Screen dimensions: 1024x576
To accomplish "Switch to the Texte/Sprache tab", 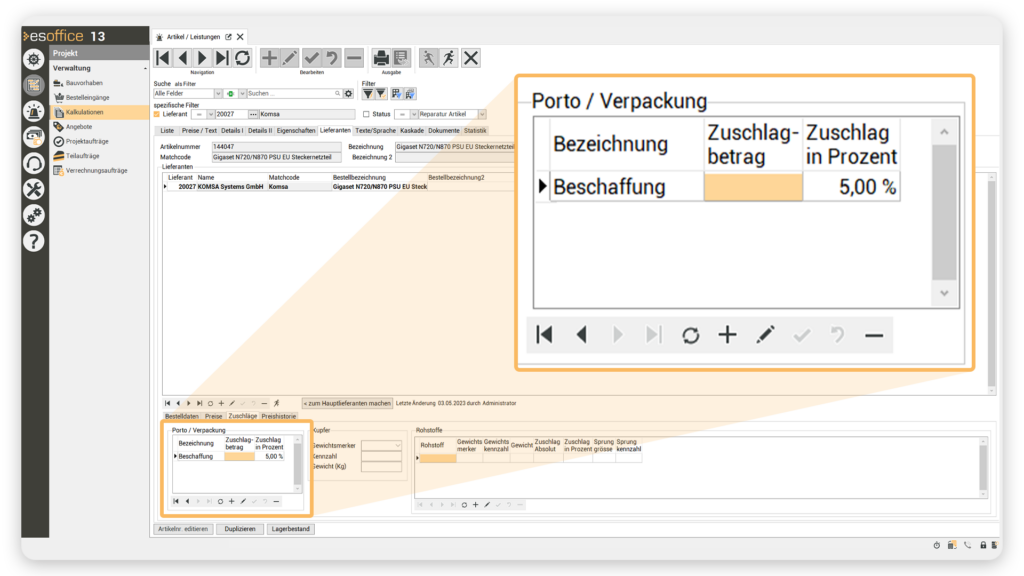I will click(x=376, y=131).
